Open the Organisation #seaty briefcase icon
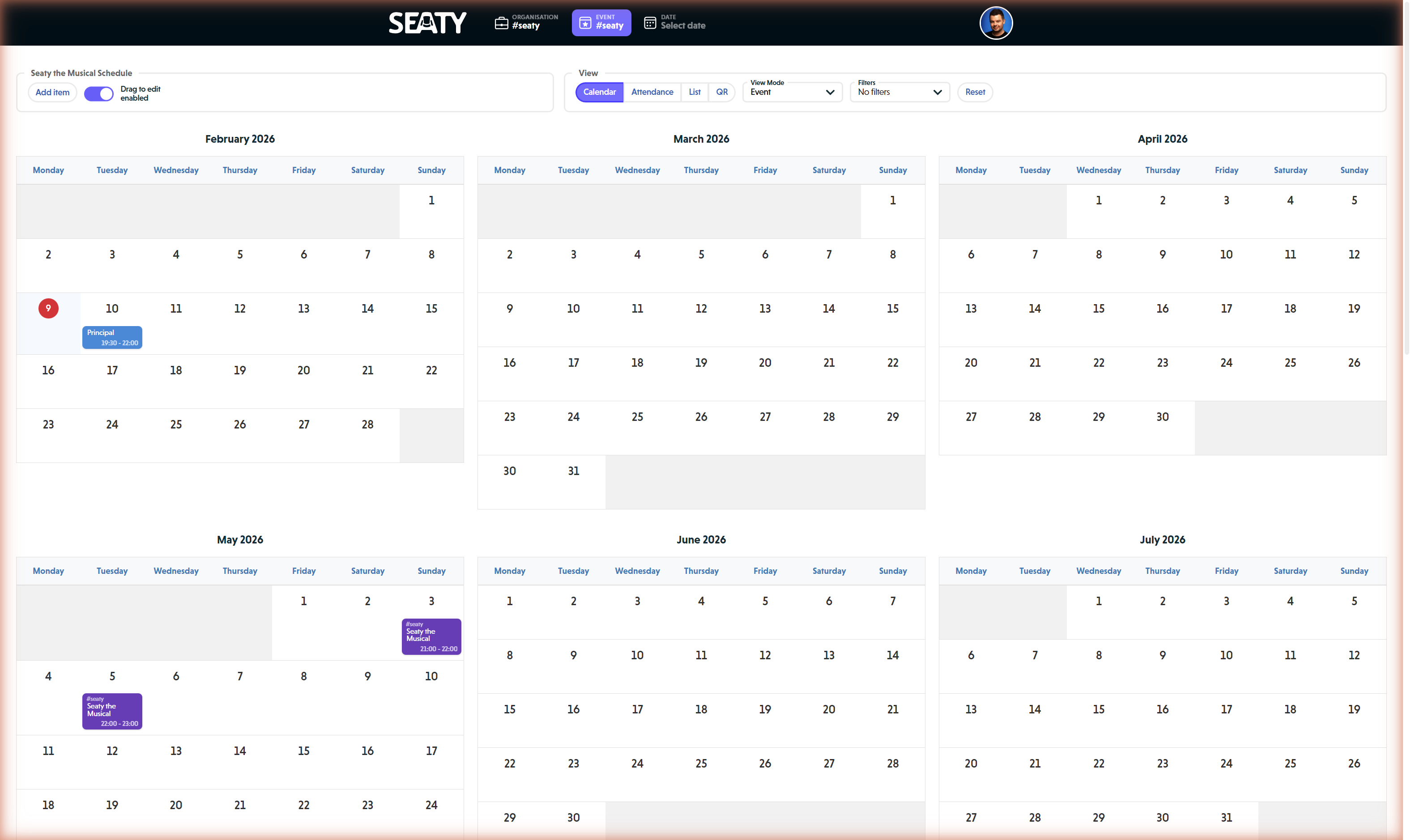This screenshot has width=1411, height=840. (502, 23)
